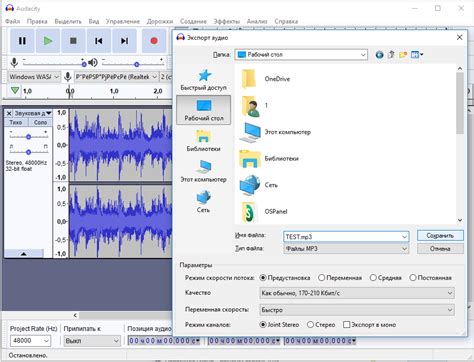Collapse the track with the up arrow
The height and width of the screenshot is (362, 474).
pos(24,254)
